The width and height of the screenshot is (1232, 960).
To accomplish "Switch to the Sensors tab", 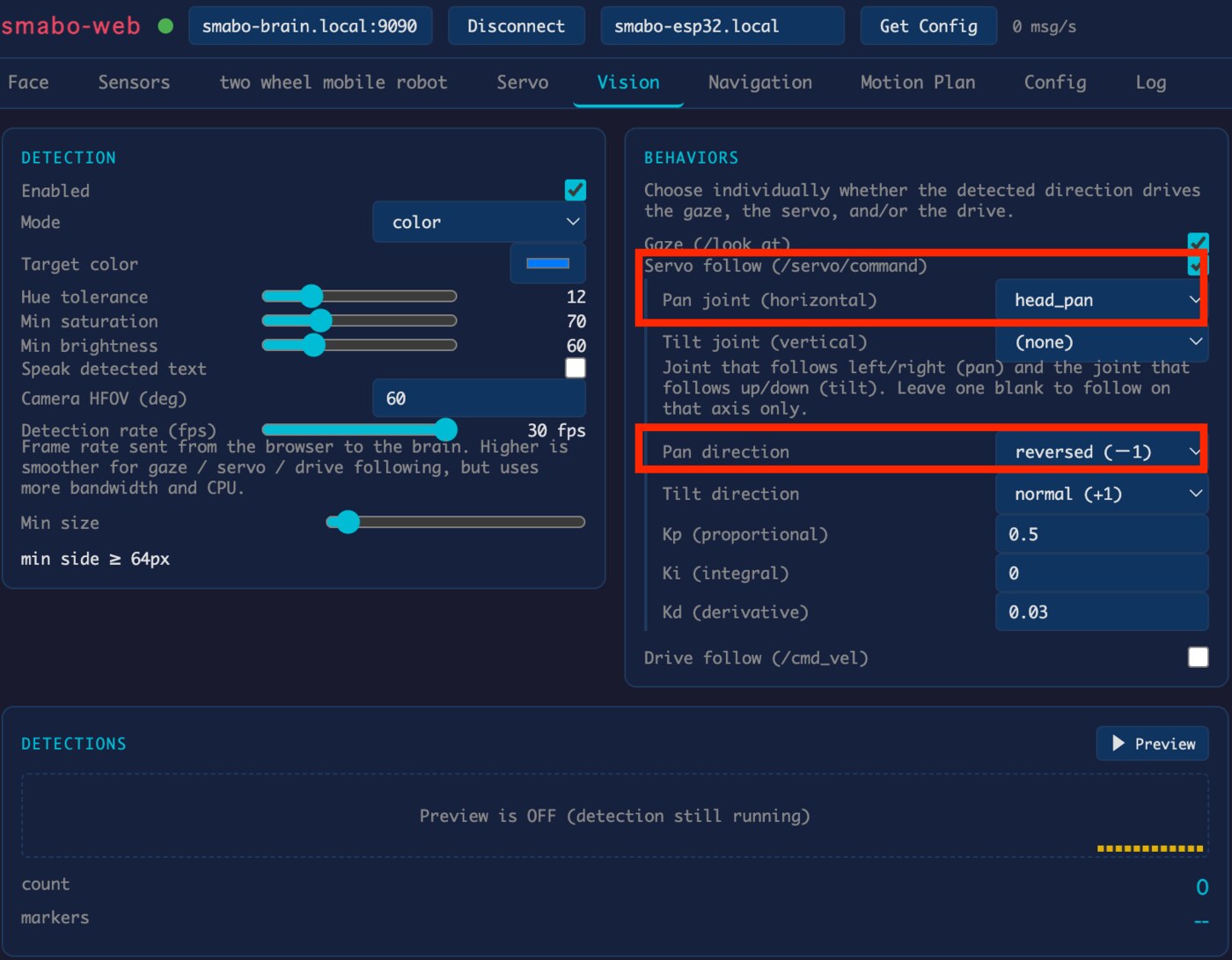I will 134,83.
